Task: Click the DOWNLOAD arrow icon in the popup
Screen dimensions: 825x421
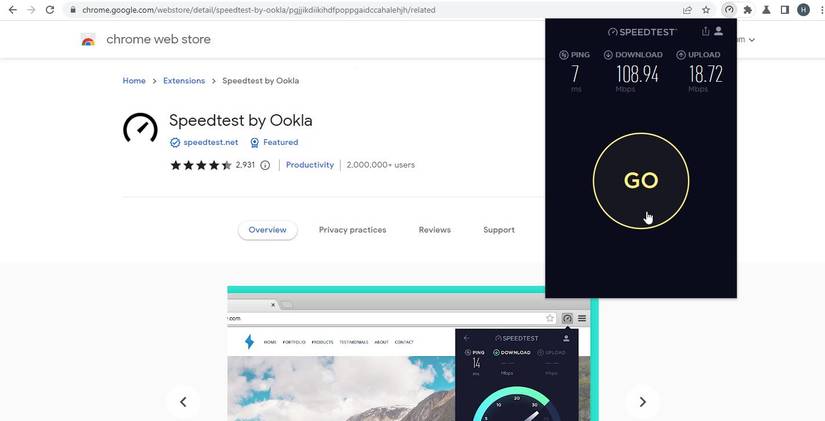Action: [x=608, y=55]
